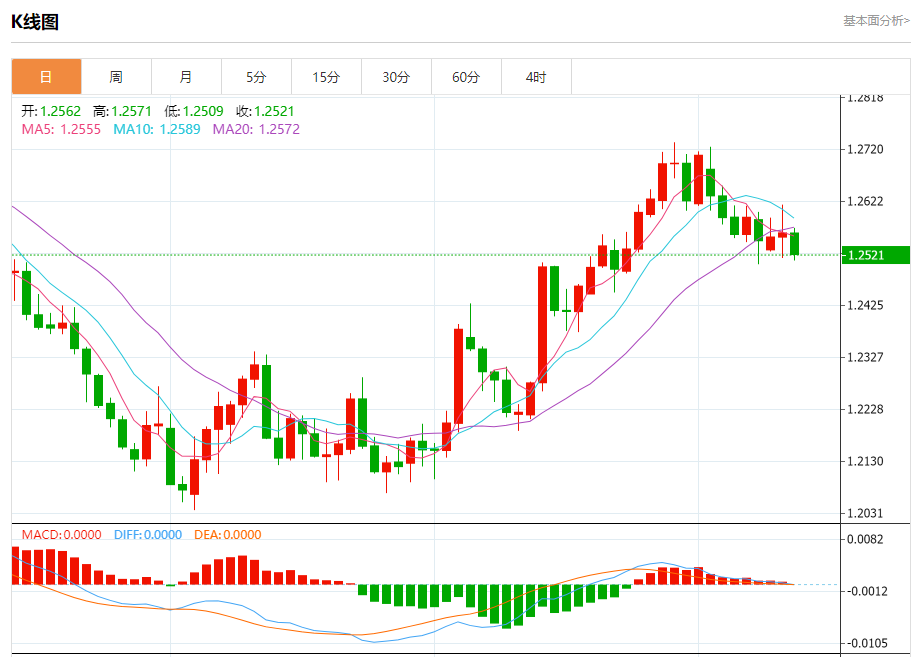Click the highest candlestick near 1.2720
916x657 pixels.
pos(674,162)
